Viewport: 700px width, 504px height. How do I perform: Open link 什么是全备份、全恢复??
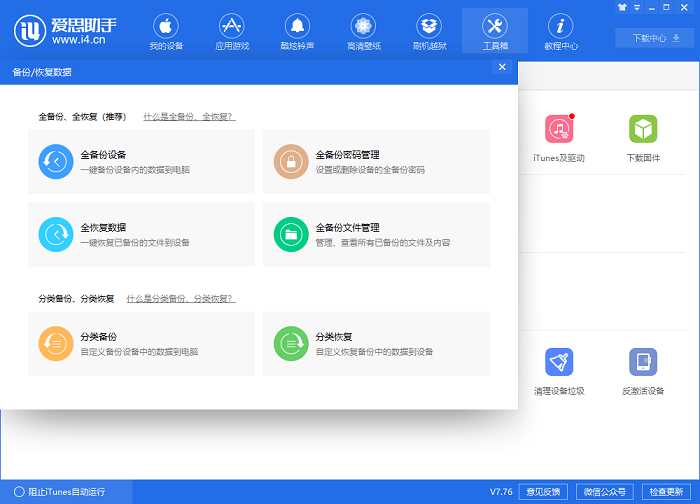coord(189,117)
